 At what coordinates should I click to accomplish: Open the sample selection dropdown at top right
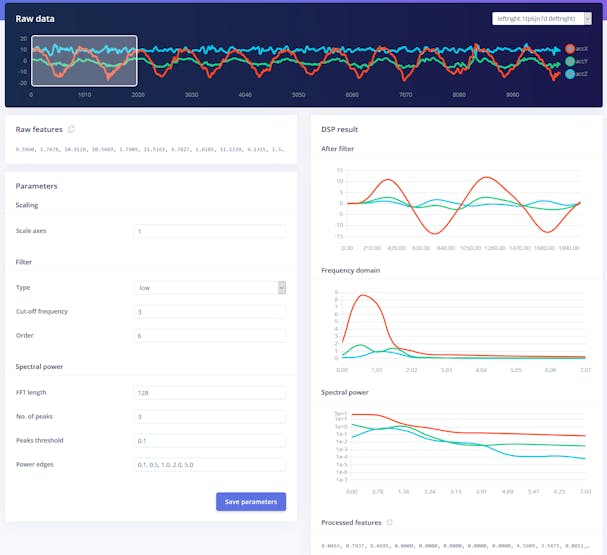pyautogui.click(x=542, y=19)
